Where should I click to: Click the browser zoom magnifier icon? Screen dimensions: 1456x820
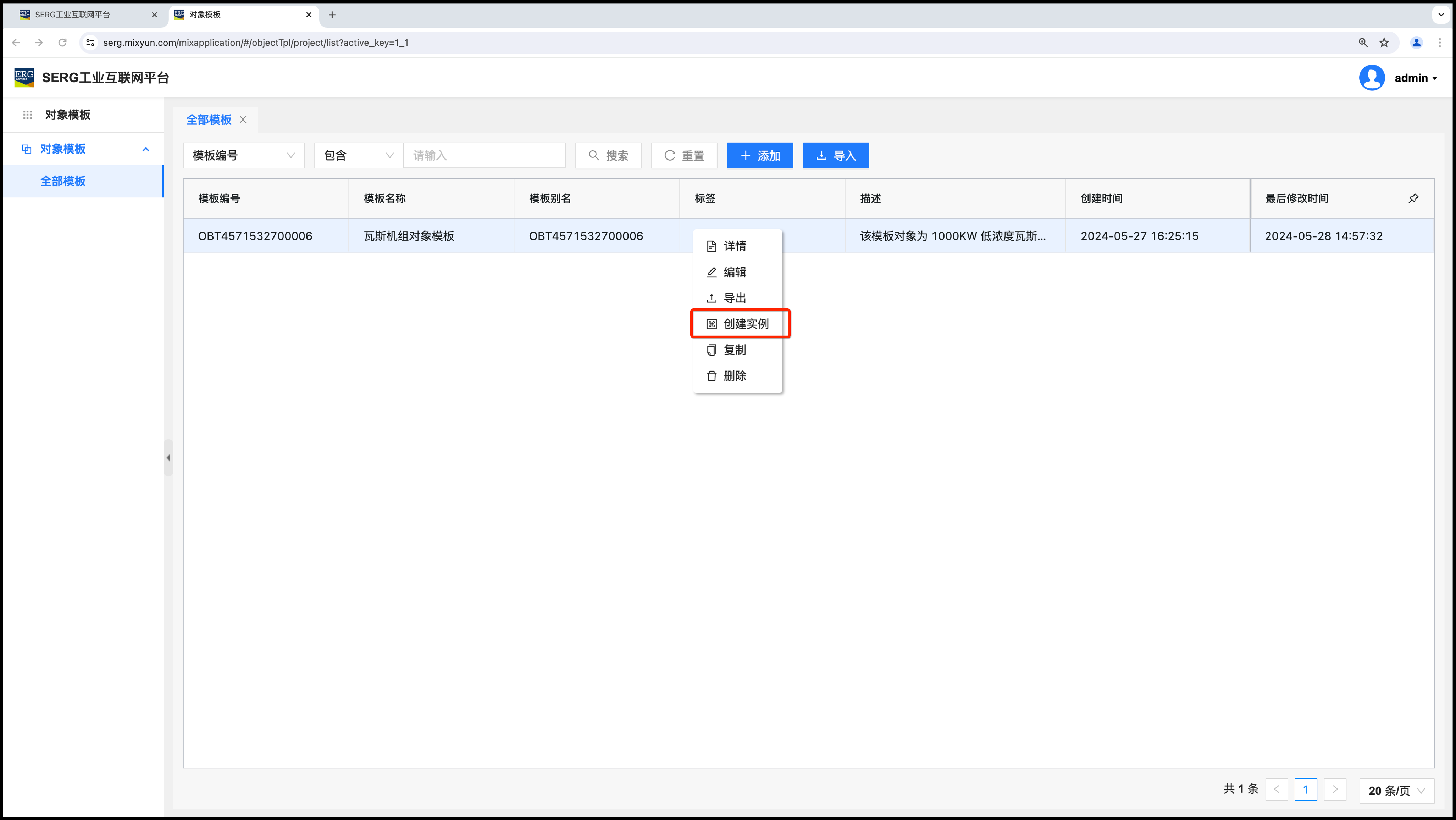tap(1363, 43)
